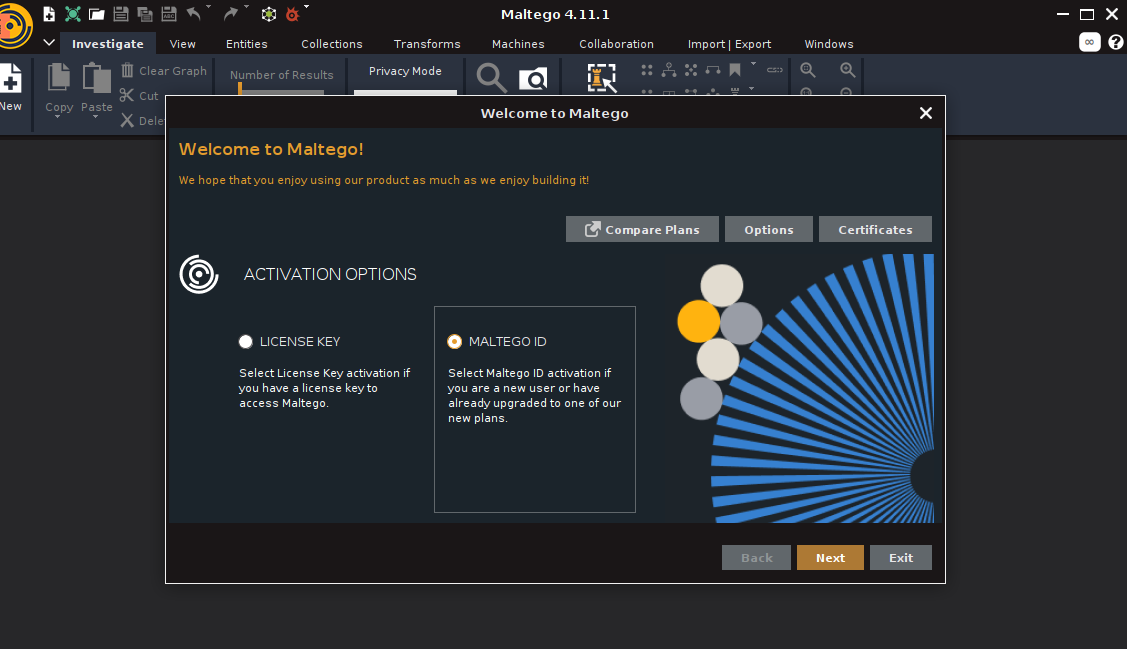Click the bookmark flag icon
This screenshot has width=1127, height=649.
tap(735, 70)
